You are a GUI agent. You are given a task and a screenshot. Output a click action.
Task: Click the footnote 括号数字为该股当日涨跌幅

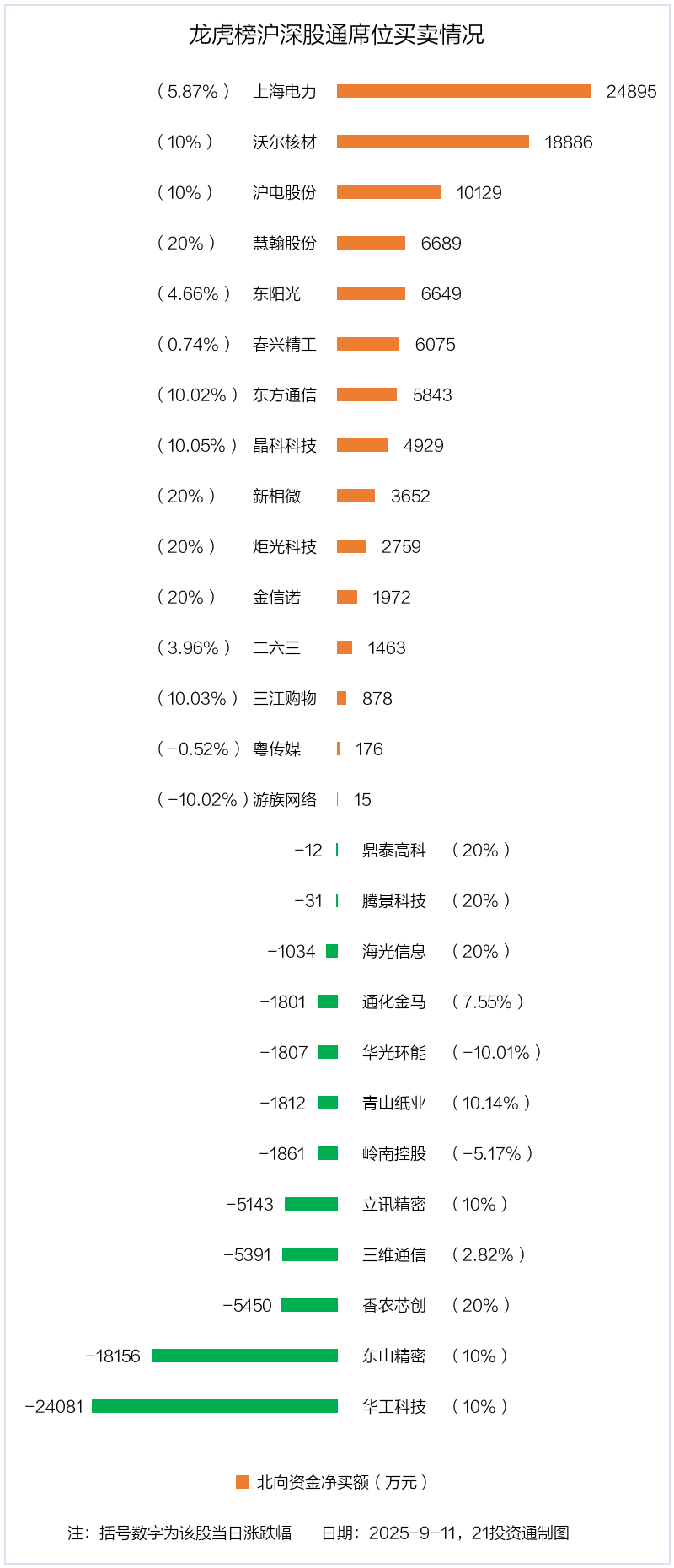[195, 1533]
